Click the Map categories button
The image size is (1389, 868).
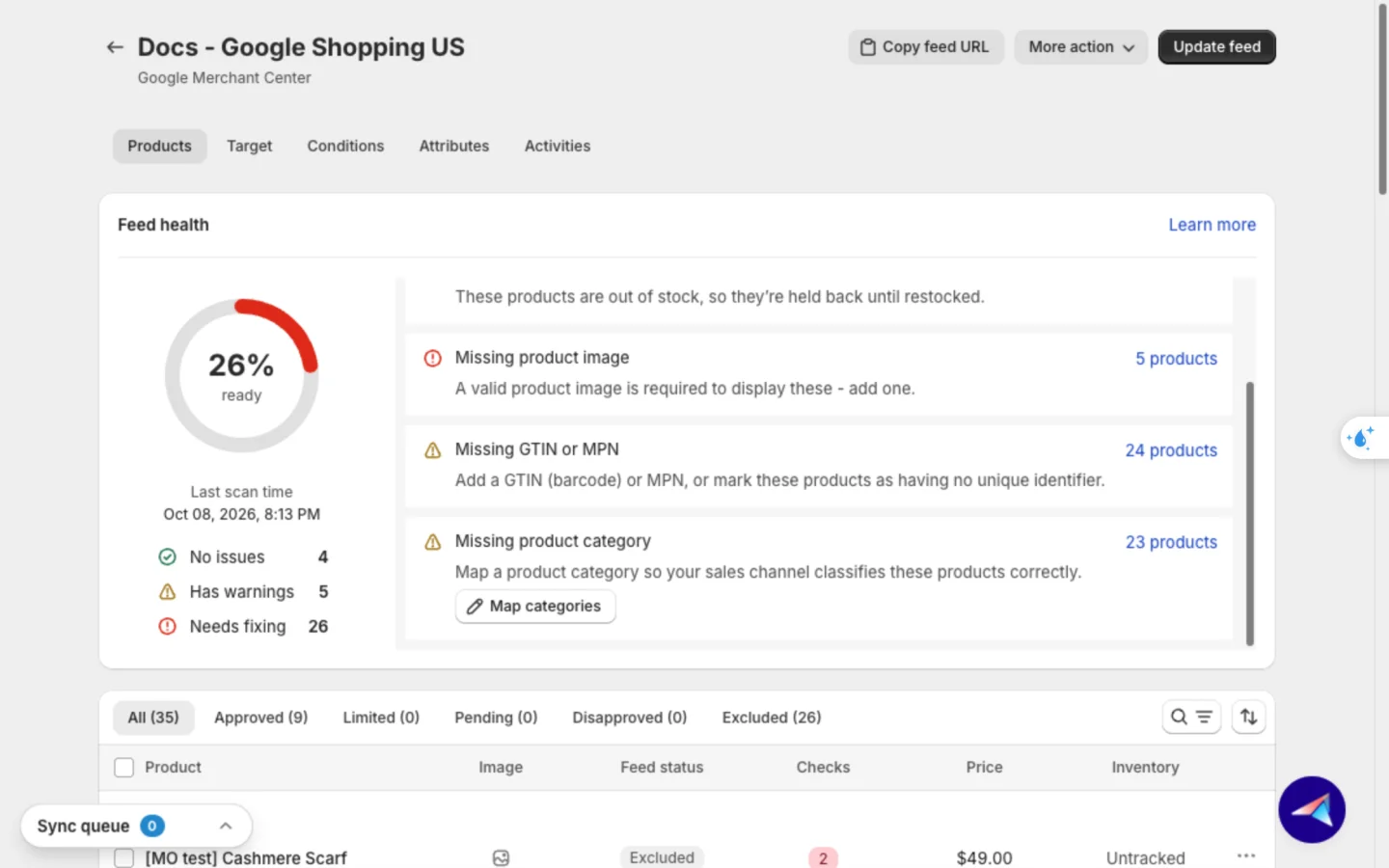535,606
